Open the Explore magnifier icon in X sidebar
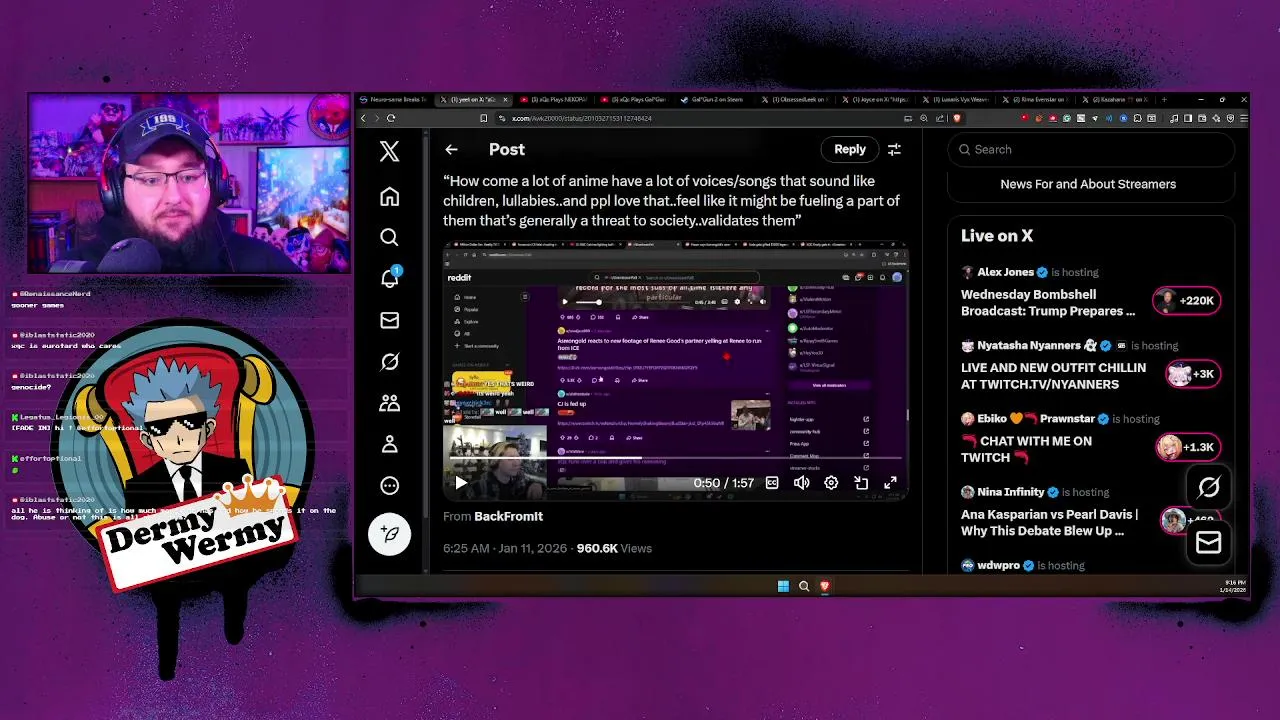1280x720 pixels. (389, 237)
